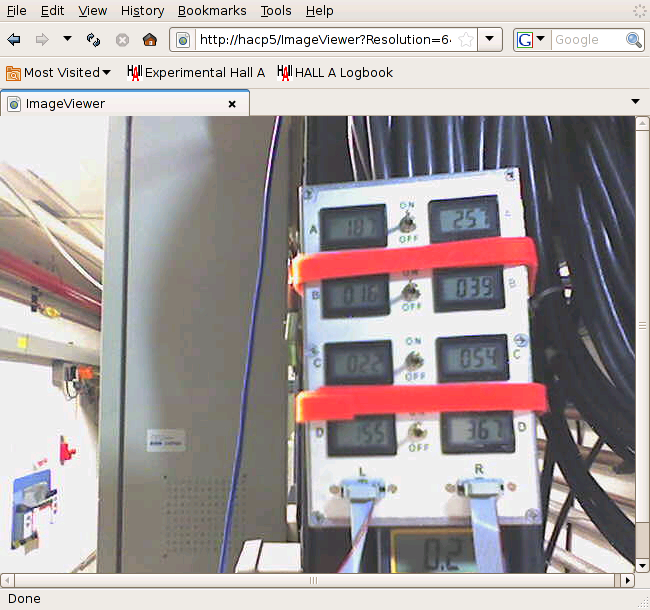
Task: Open the Help menu
Action: tap(319, 10)
